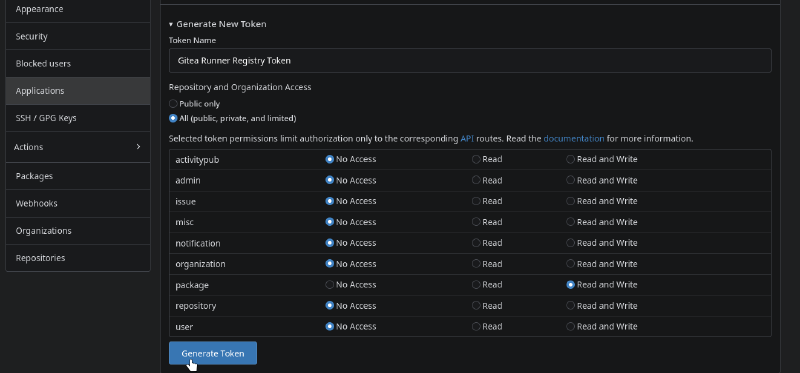Set admin to No Access
Screen dimensions: 800x373
[330, 180]
